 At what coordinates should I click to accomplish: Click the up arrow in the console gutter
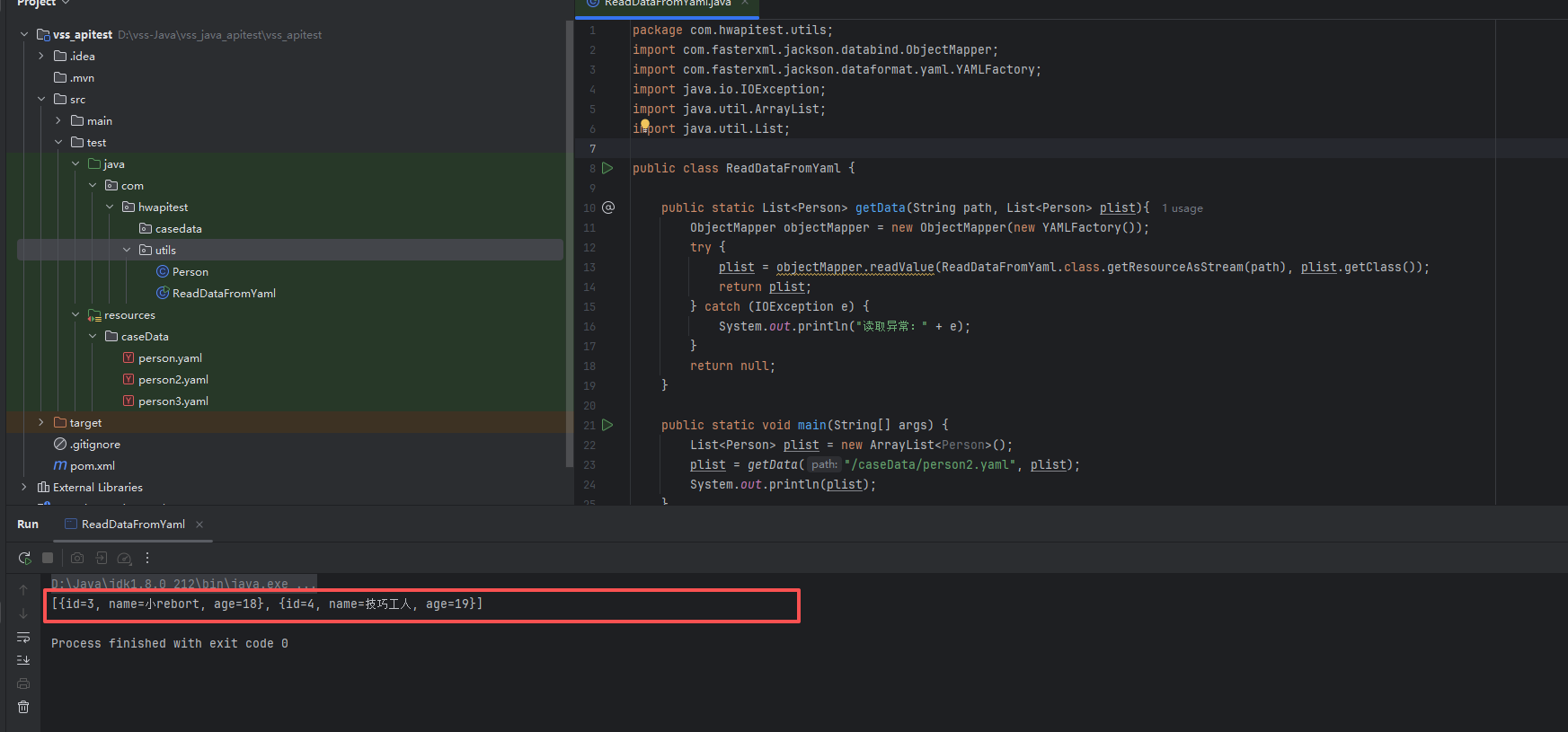point(23,590)
